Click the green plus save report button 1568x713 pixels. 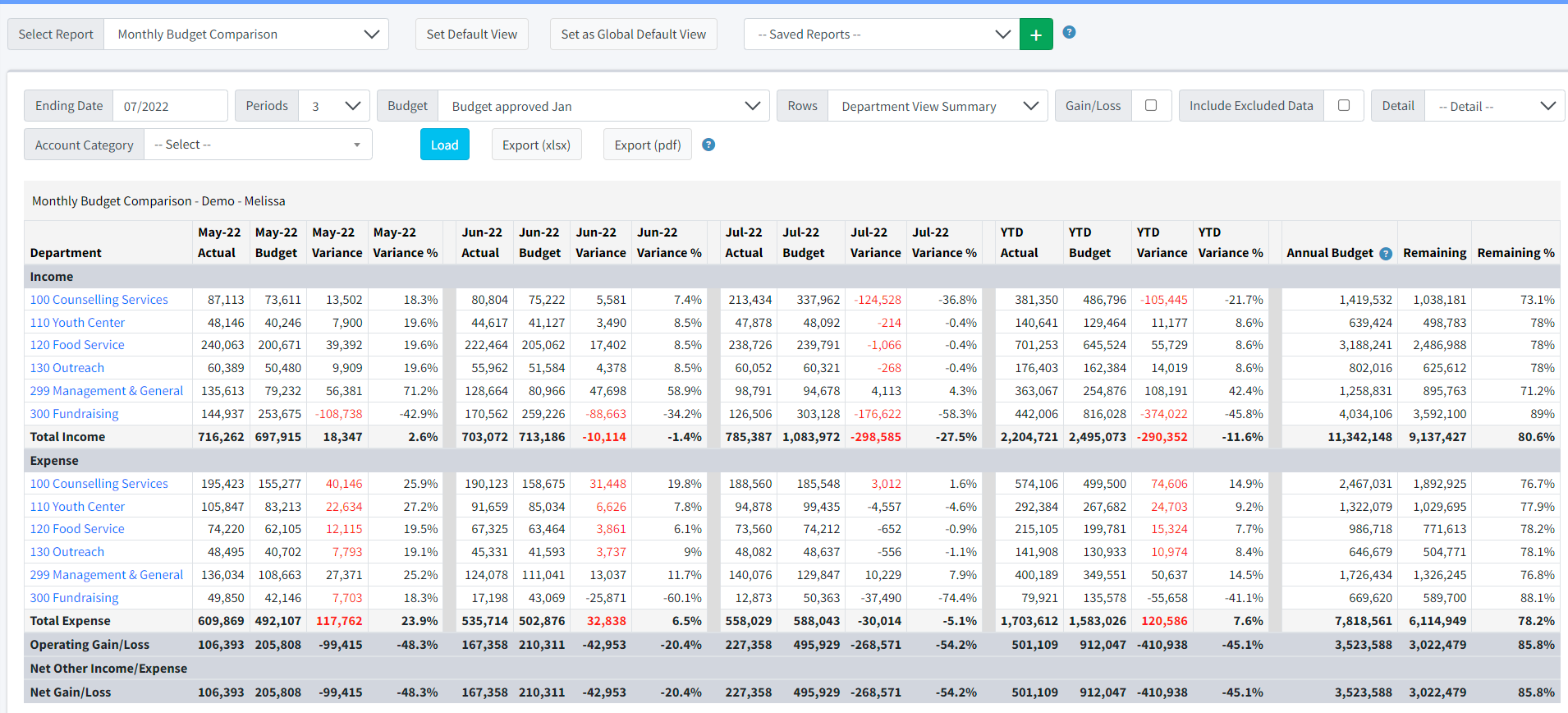point(1035,34)
